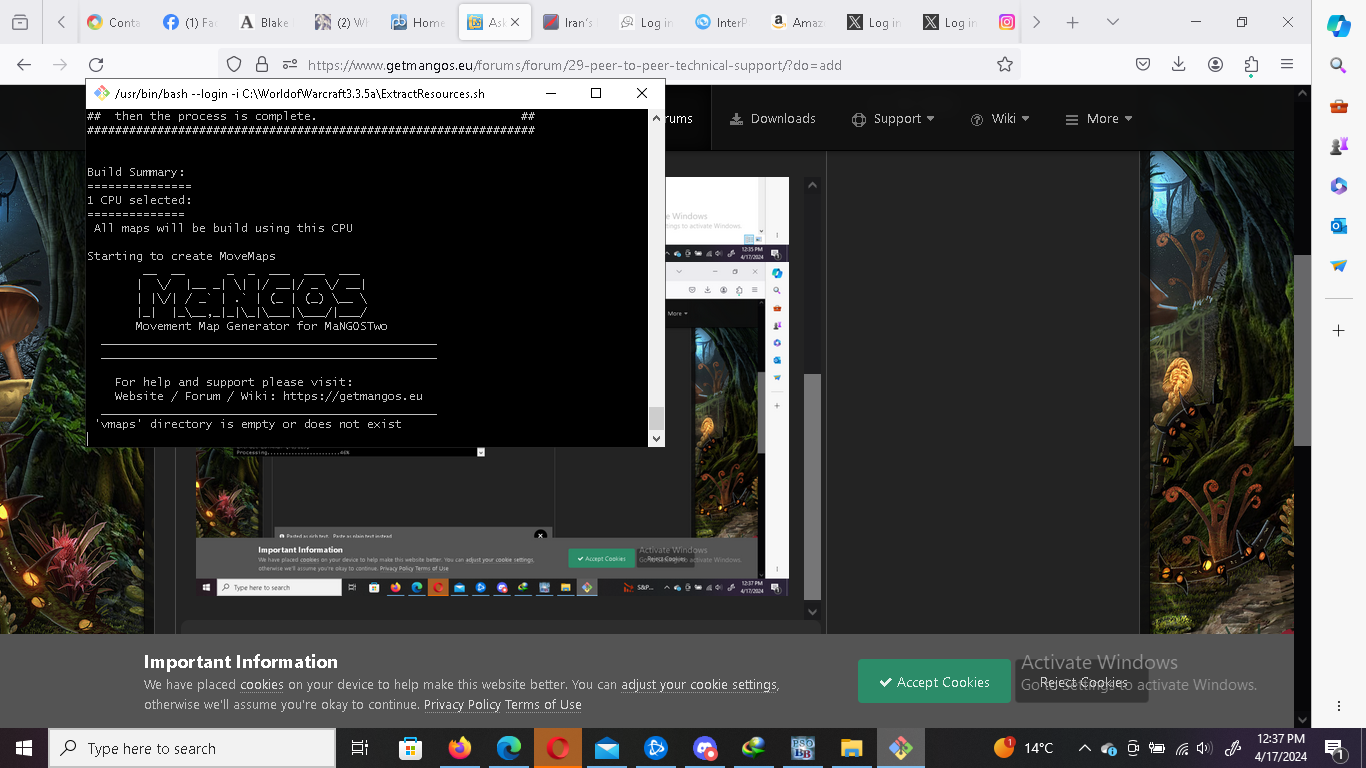Open the Mail app in taskbar
Viewport: 1366px width, 768px height.
click(x=607, y=748)
